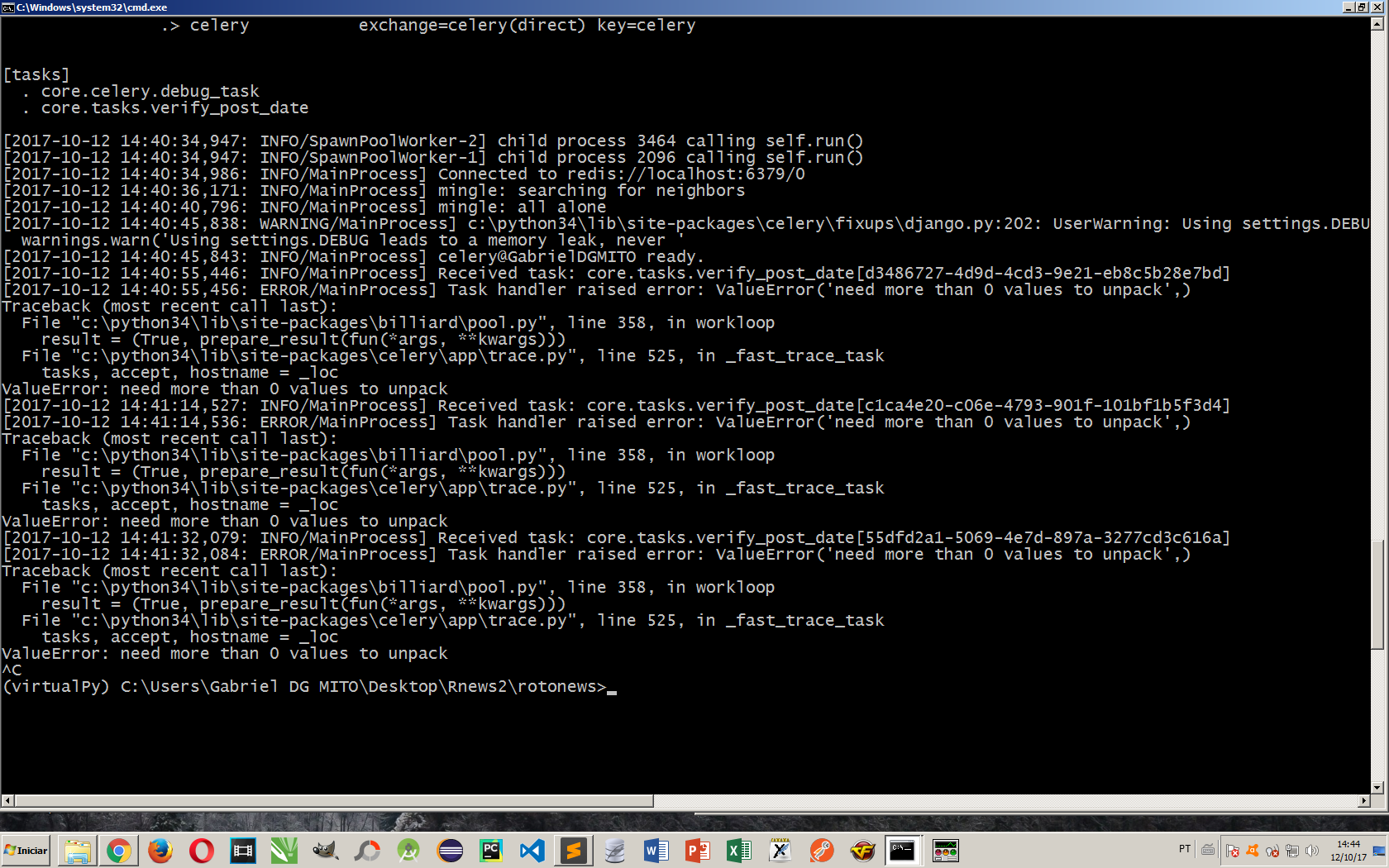1389x868 pixels.
Task: Click the vertical scrollbar thumb
Action: (x=1377, y=594)
